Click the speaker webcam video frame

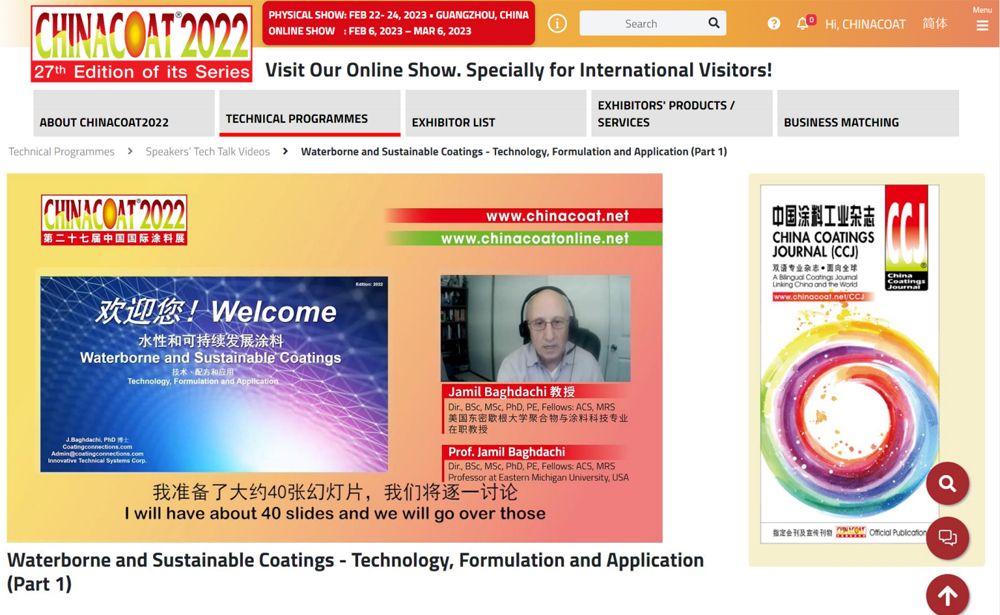point(535,329)
